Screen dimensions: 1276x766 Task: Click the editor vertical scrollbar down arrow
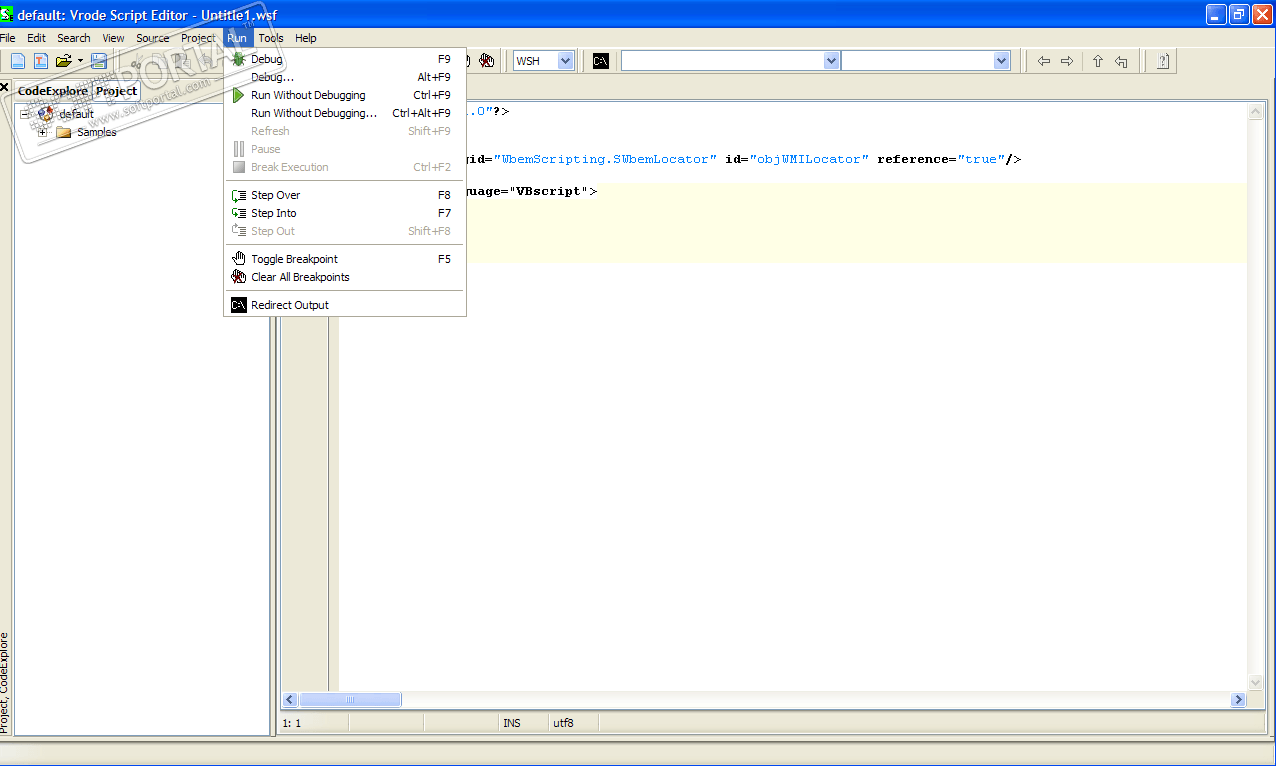(1256, 682)
